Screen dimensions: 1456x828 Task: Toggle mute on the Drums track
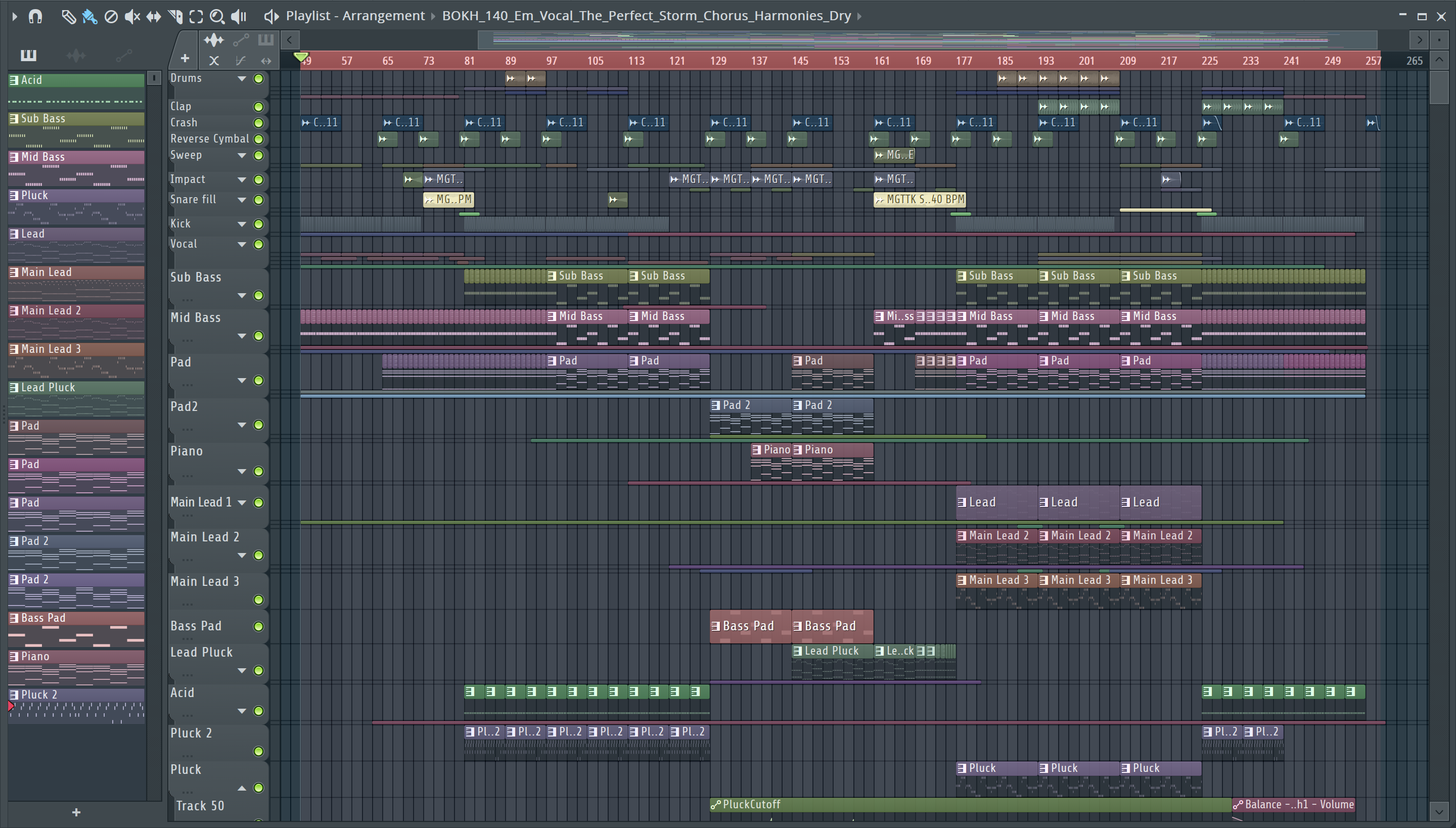pyautogui.click(x=258, y=78)
